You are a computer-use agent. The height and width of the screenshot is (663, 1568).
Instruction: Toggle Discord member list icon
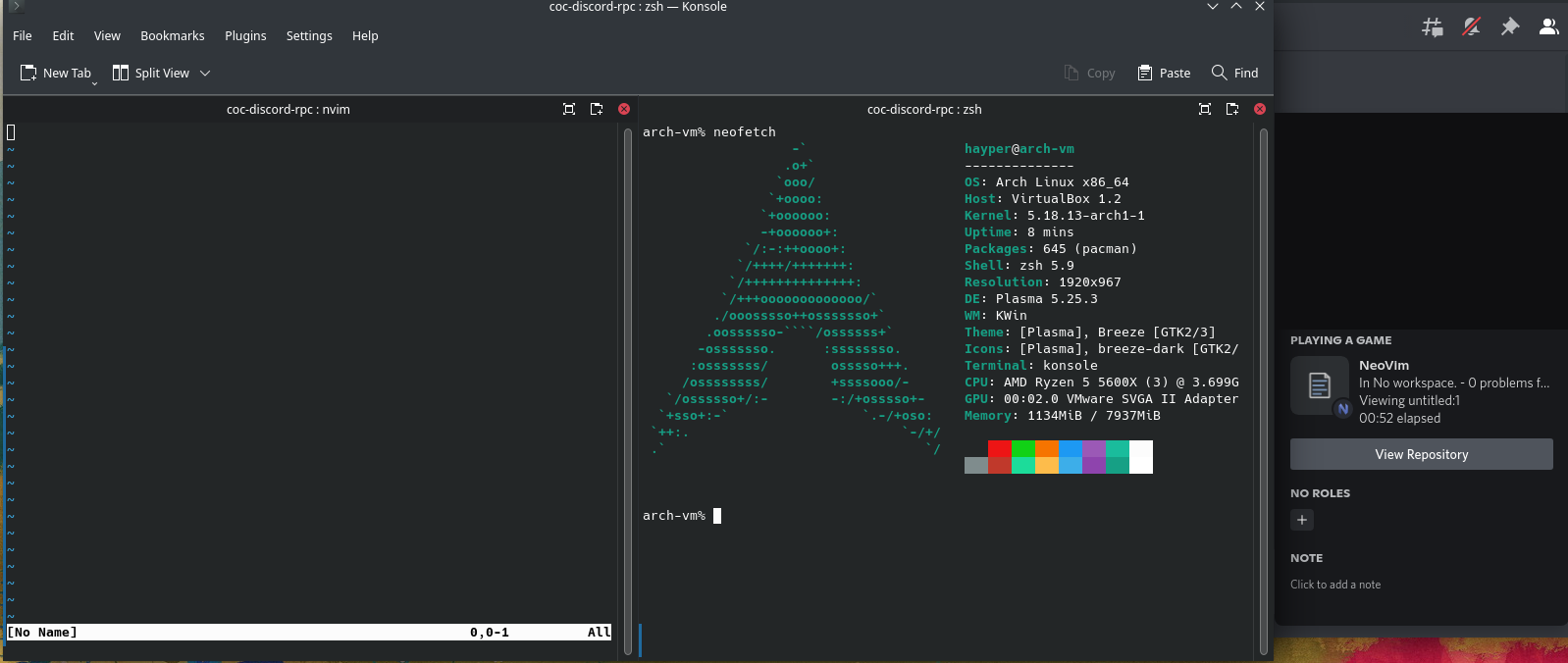pos(1548,27)
